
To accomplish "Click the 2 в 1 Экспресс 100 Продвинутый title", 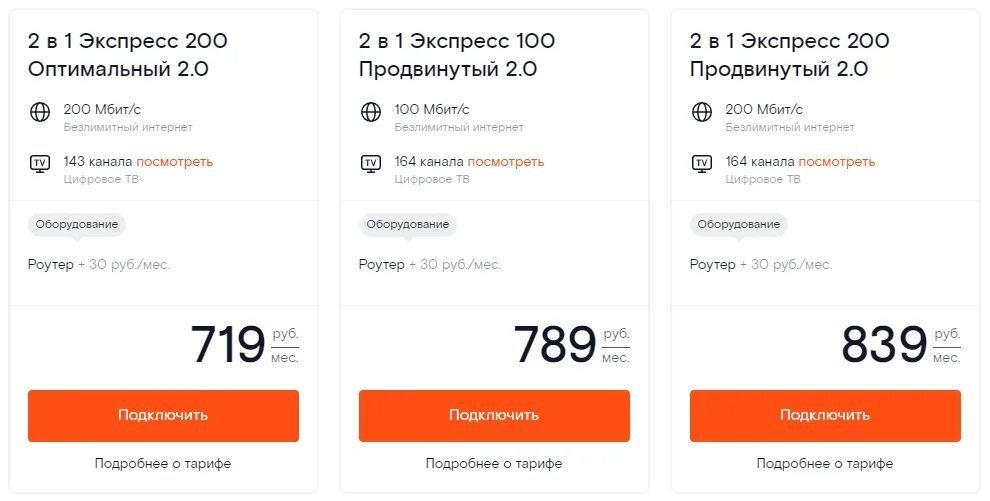I will click(x=457, y=55).
